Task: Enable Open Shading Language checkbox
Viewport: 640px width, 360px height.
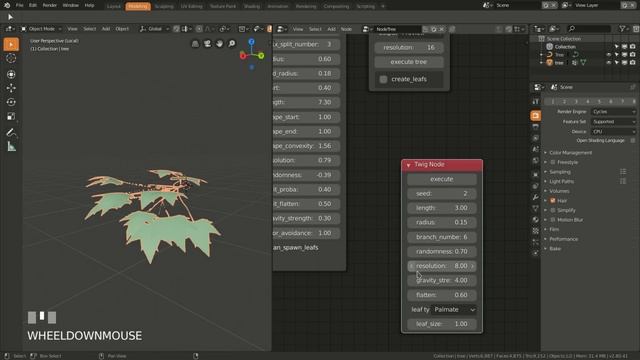Action: 633,140
